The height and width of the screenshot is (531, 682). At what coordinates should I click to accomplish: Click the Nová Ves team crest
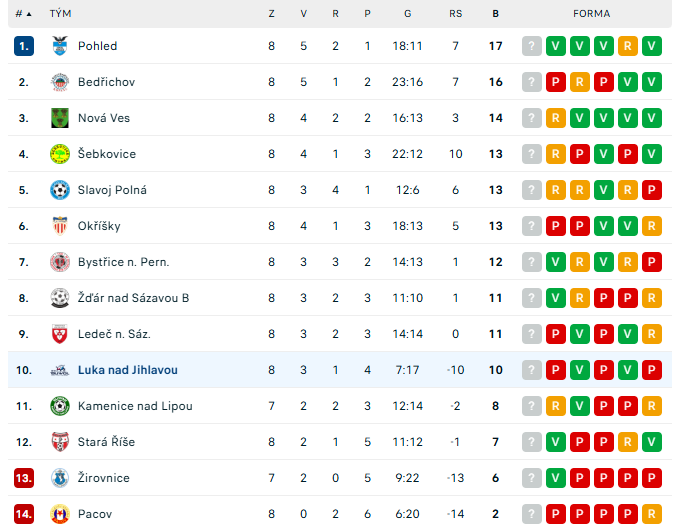60,118
